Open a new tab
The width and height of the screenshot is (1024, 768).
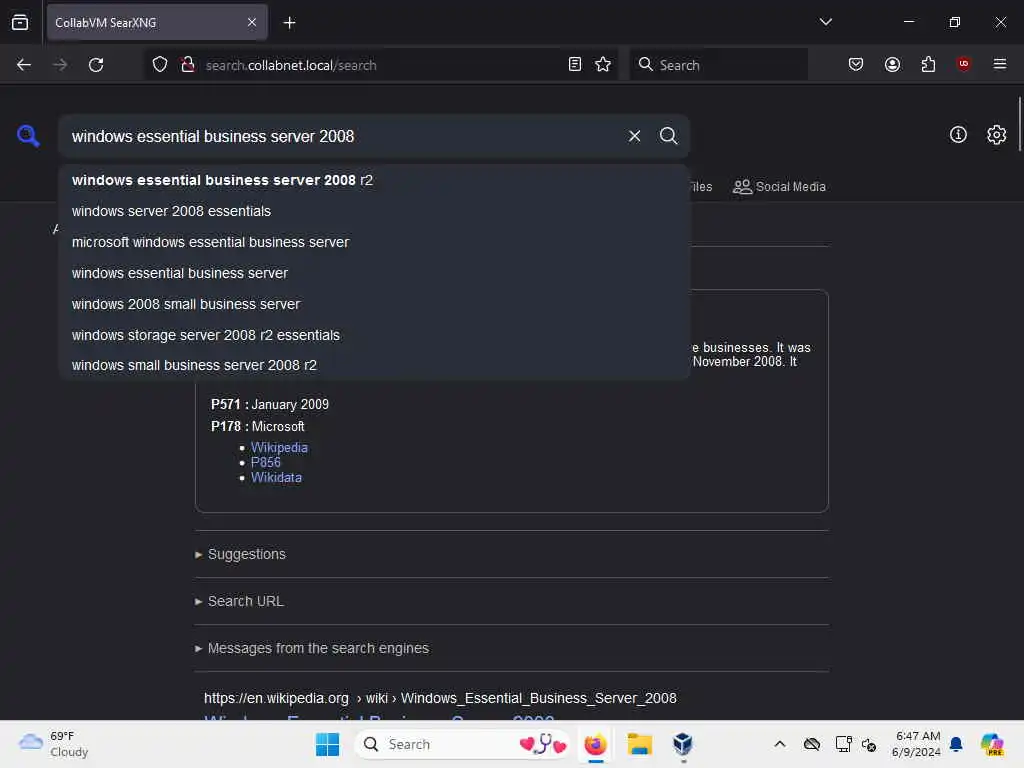tap(289, 23)
